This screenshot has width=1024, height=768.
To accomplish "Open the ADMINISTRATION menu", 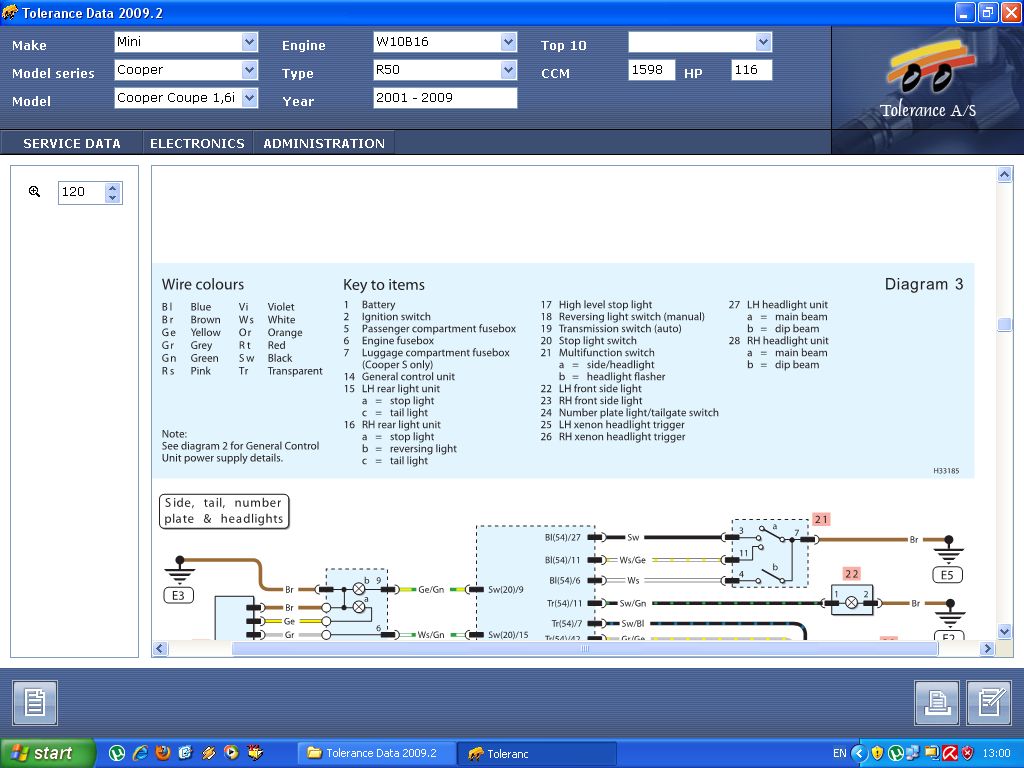I will (324, 143).
